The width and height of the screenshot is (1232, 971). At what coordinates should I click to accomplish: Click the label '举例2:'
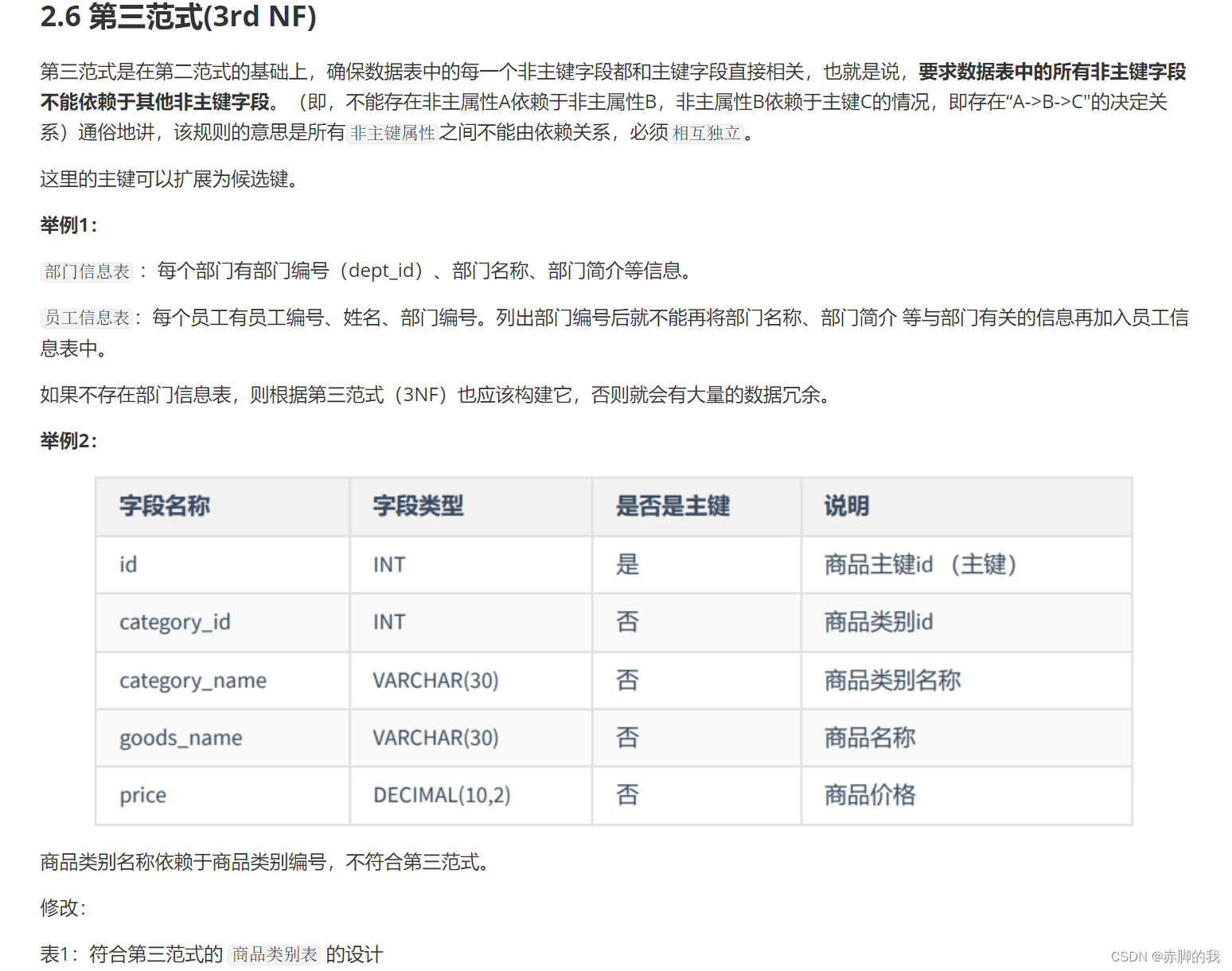coord(68,441)
